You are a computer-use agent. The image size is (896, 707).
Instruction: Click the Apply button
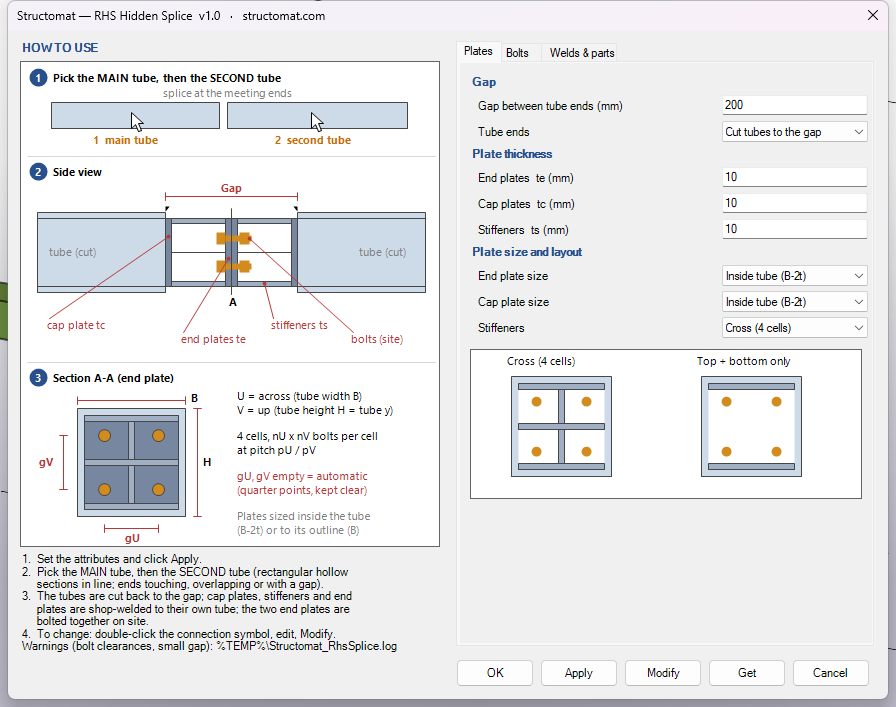coord(579,673)
